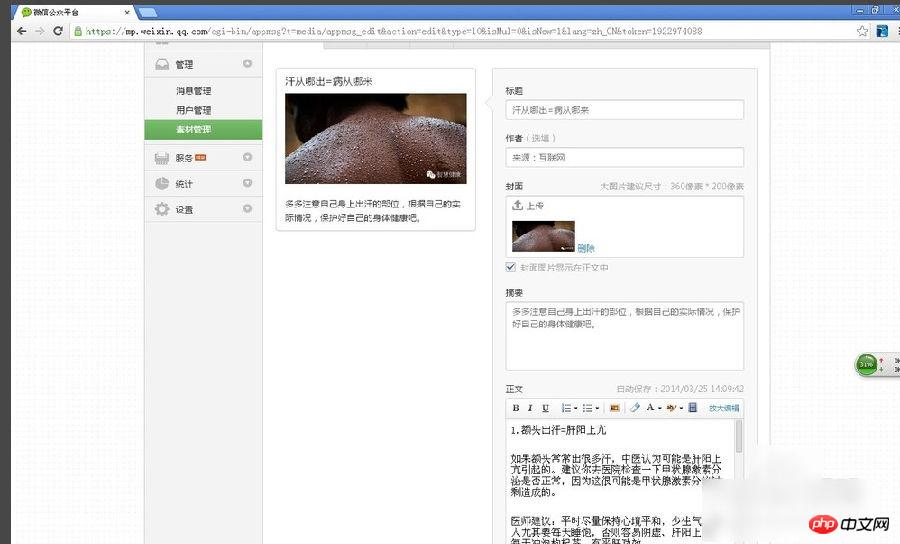Open the highlight color dropdown arrow
Image resolution: width=900 pixels, height=544 pixels.
[681, 409]
